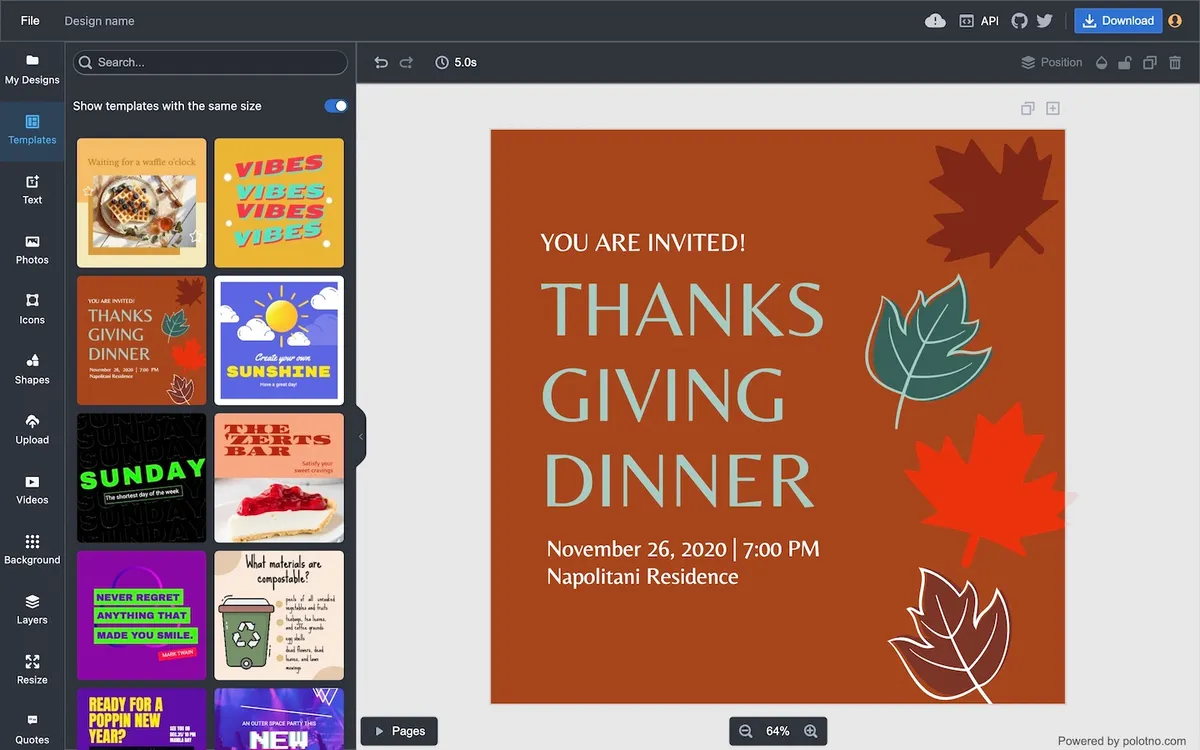This screenshot has width=1200, height=750.
Task: Switch to the Photos tab
Action: tap(32, 249)
